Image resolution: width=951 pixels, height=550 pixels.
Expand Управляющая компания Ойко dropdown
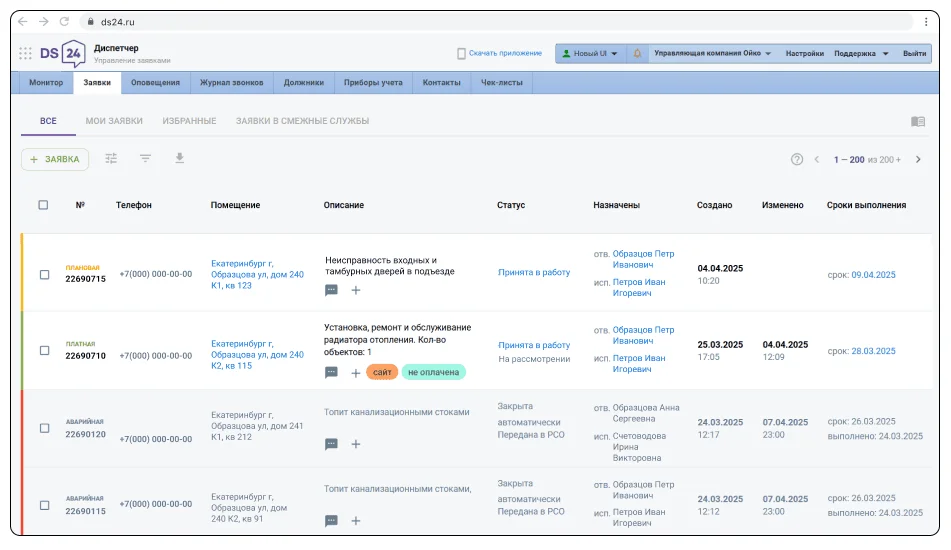(x=712, y=53)
